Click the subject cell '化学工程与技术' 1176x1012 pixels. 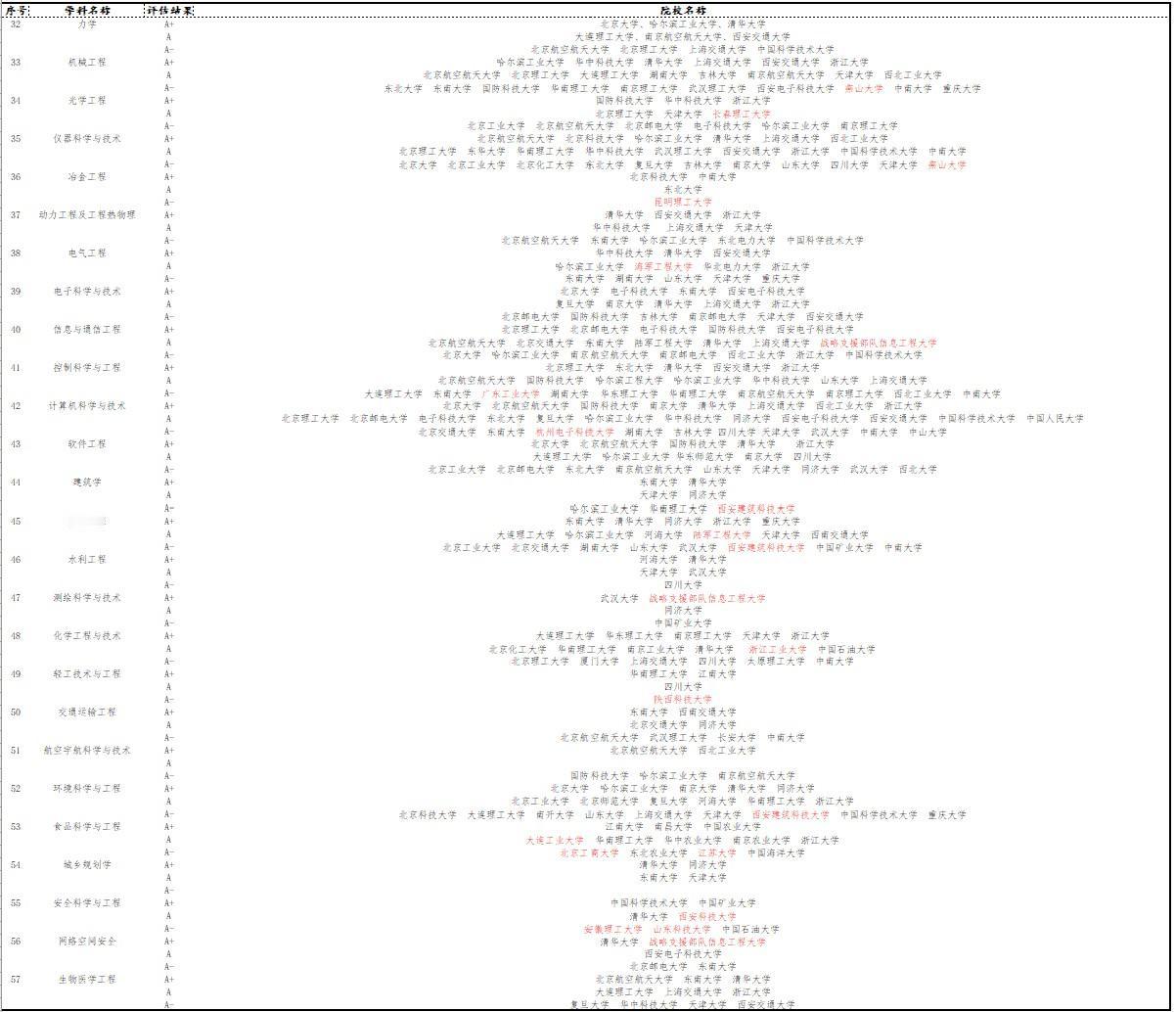(87, 635)
